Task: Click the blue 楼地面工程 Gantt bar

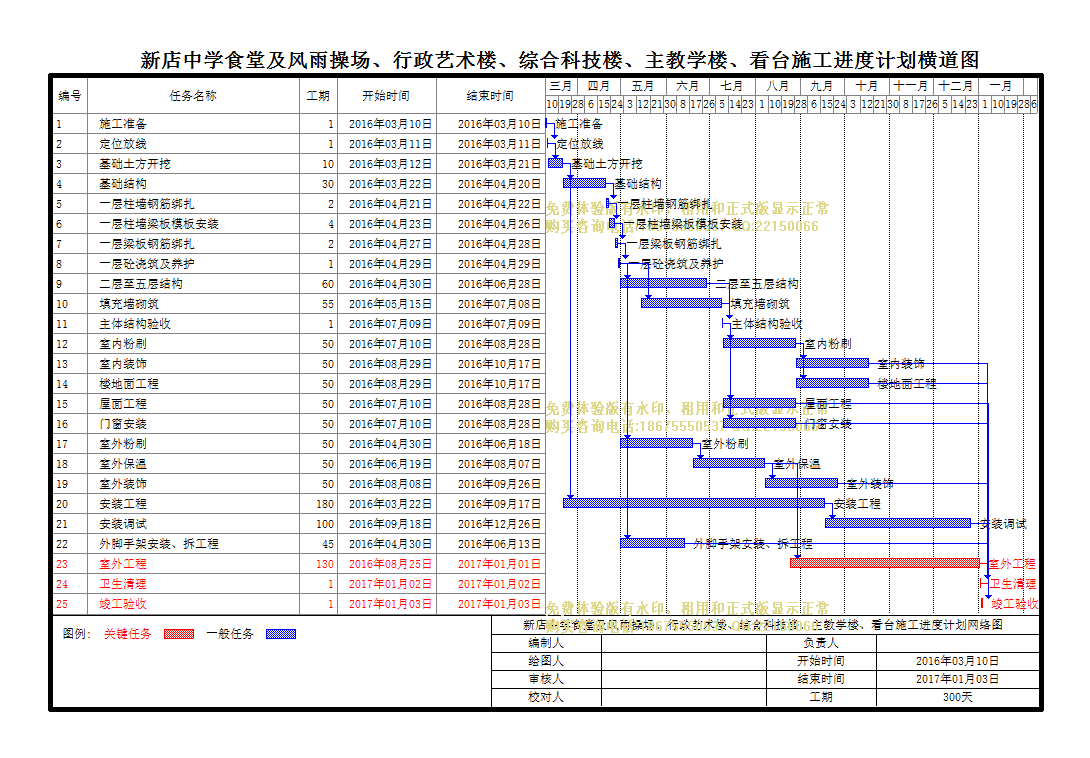Action: [832, 382]
